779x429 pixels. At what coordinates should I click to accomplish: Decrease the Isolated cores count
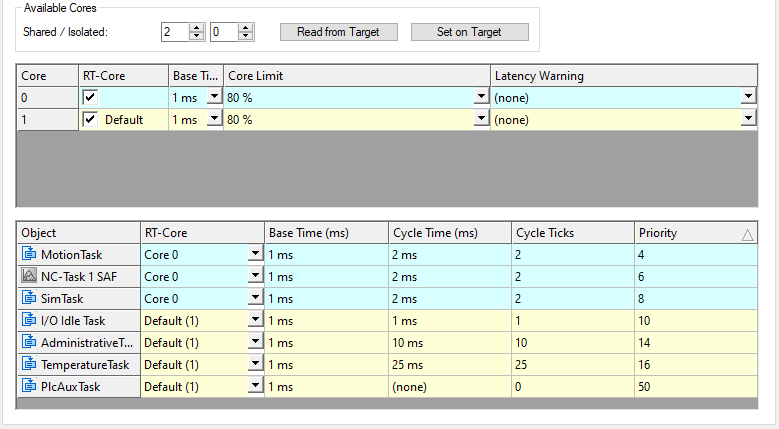tap(245, 36)
